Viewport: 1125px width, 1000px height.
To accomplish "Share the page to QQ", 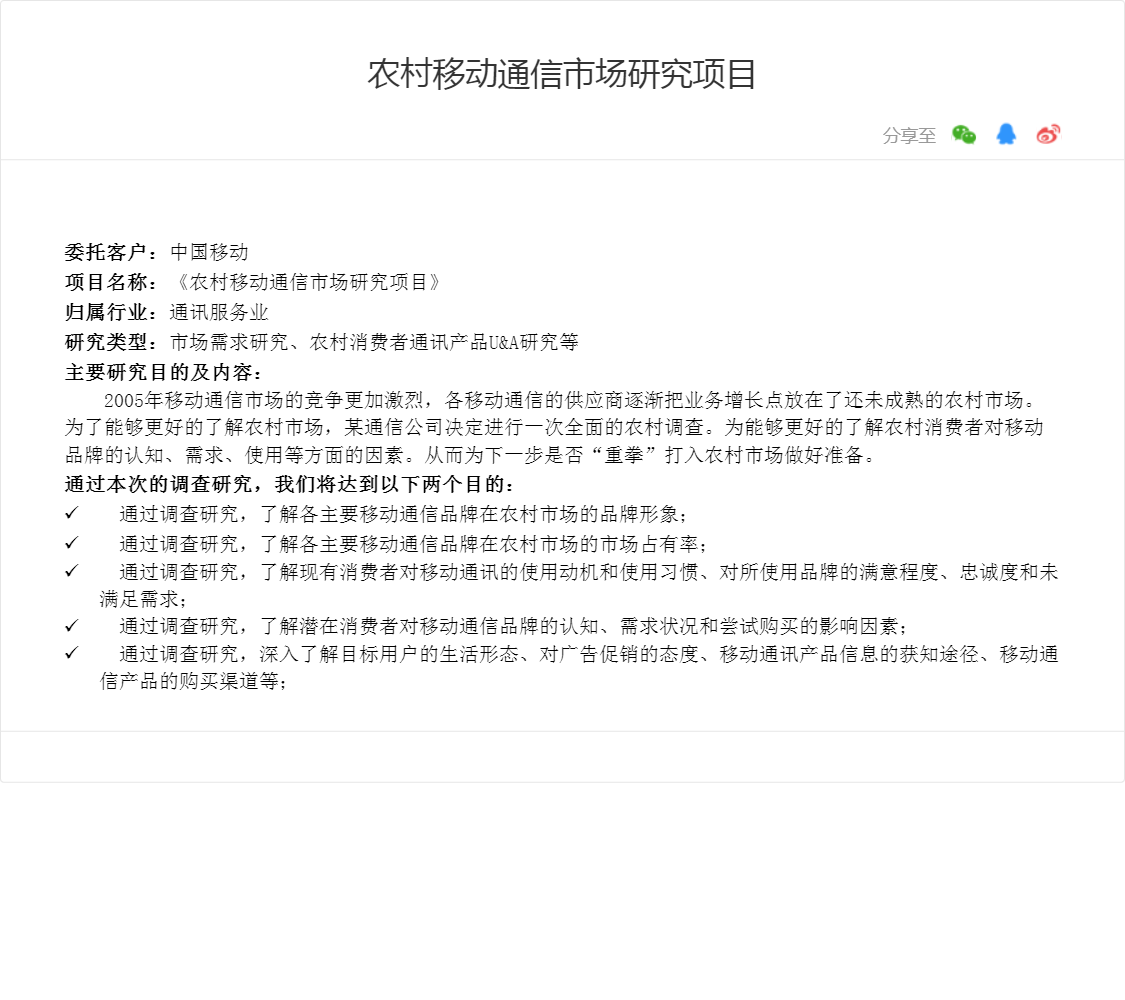I will pos(1006,134).
